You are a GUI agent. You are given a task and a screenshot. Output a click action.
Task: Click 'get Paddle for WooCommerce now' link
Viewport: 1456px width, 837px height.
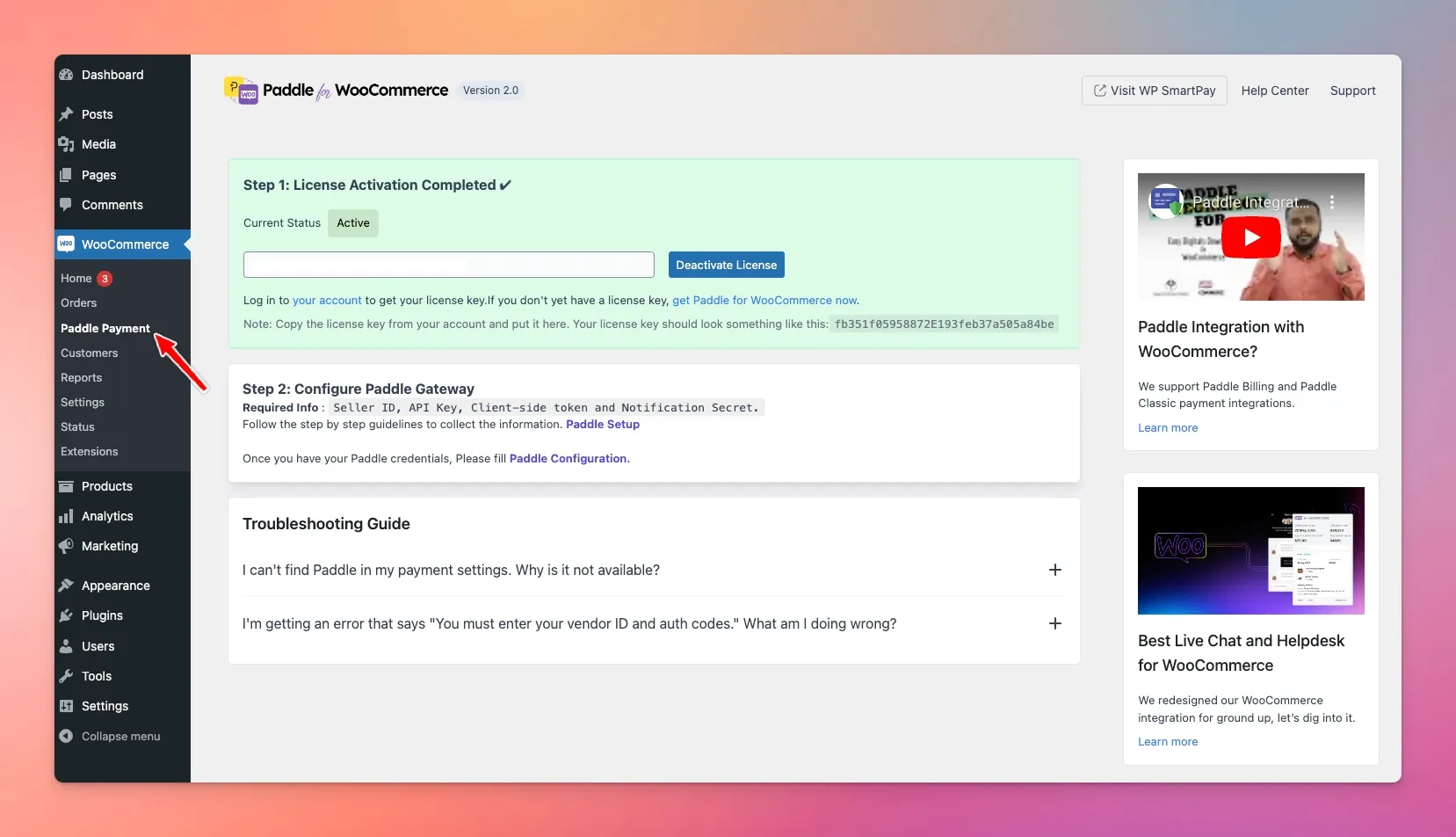pos(764,301)
